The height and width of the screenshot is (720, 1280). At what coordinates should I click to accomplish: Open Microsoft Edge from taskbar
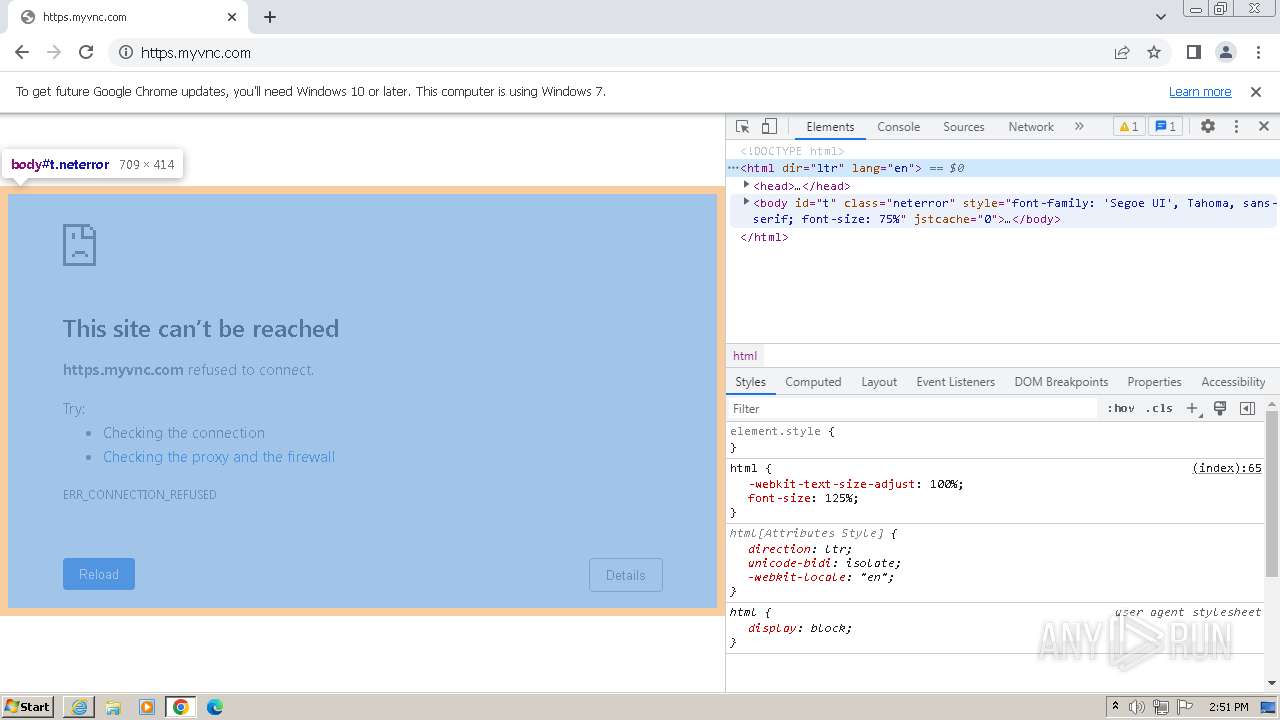[x=215, y=707]
